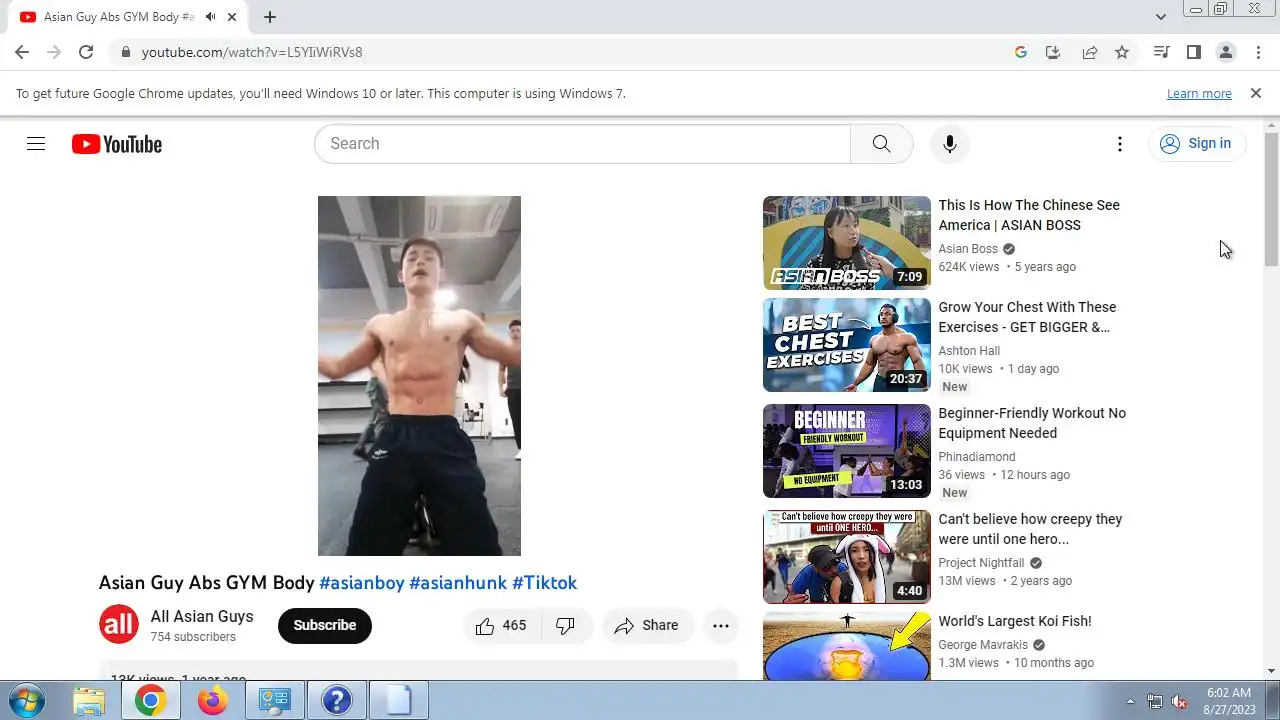Screen dimensions: 1280x720
Task: Reload the current page
Action: [x=86, y=52]
